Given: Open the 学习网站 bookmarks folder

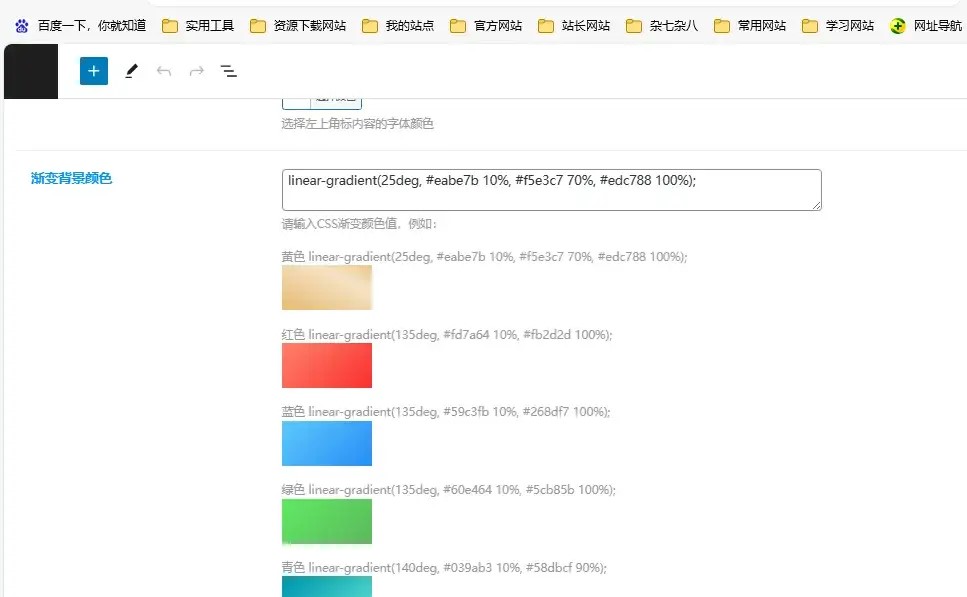Looking at the screenshot, I should 838,25.
